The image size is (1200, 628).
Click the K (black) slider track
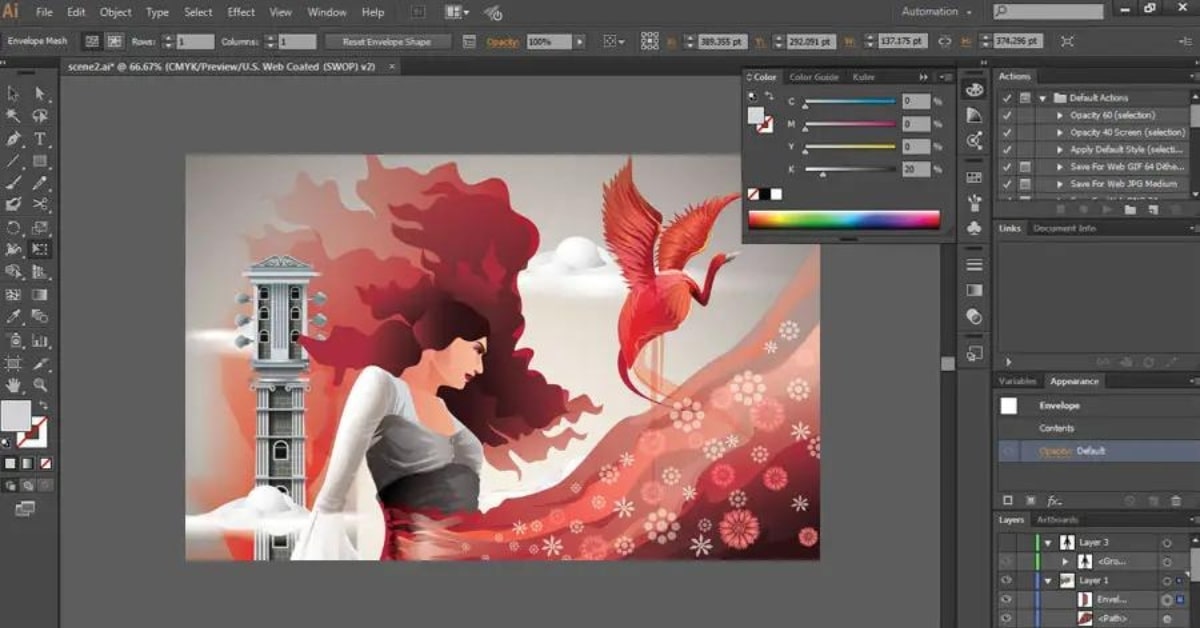click(x=850, y=168)
